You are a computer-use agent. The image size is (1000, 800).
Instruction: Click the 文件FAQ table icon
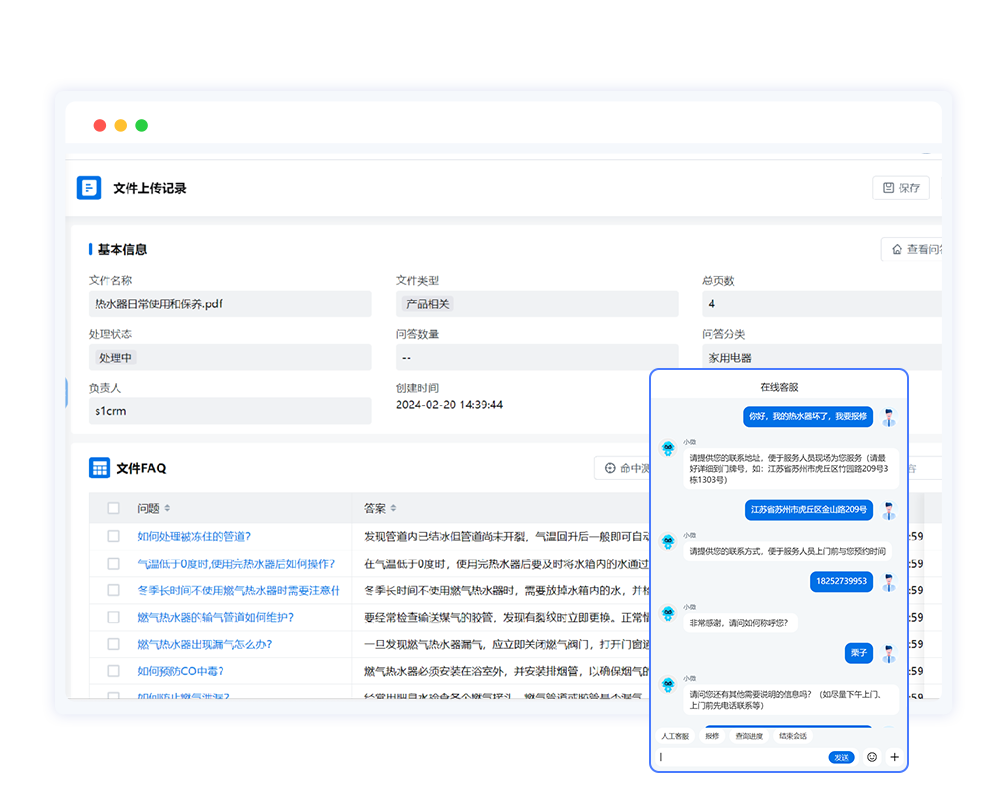coord(99,468)
